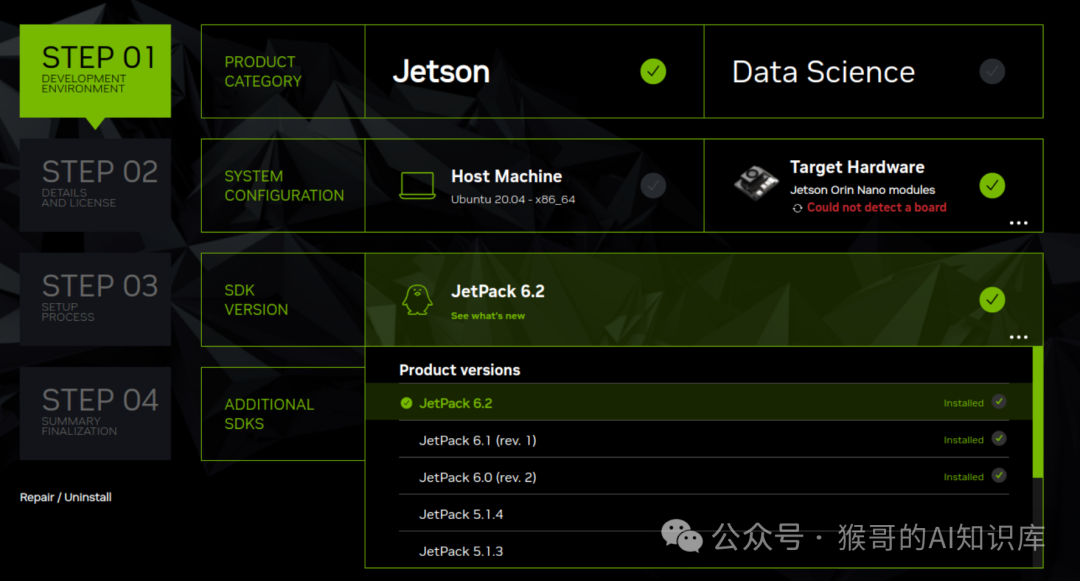This screenshot has height=581, width=1080.
Task: Click Installed label on JetPack 6.1 row
Action: [x=963, y=440]
